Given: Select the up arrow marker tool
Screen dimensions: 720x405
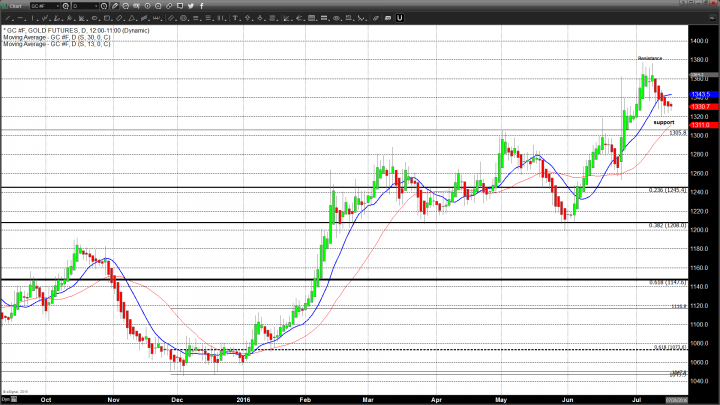Looking at the screenshot, I should [248, 18].
